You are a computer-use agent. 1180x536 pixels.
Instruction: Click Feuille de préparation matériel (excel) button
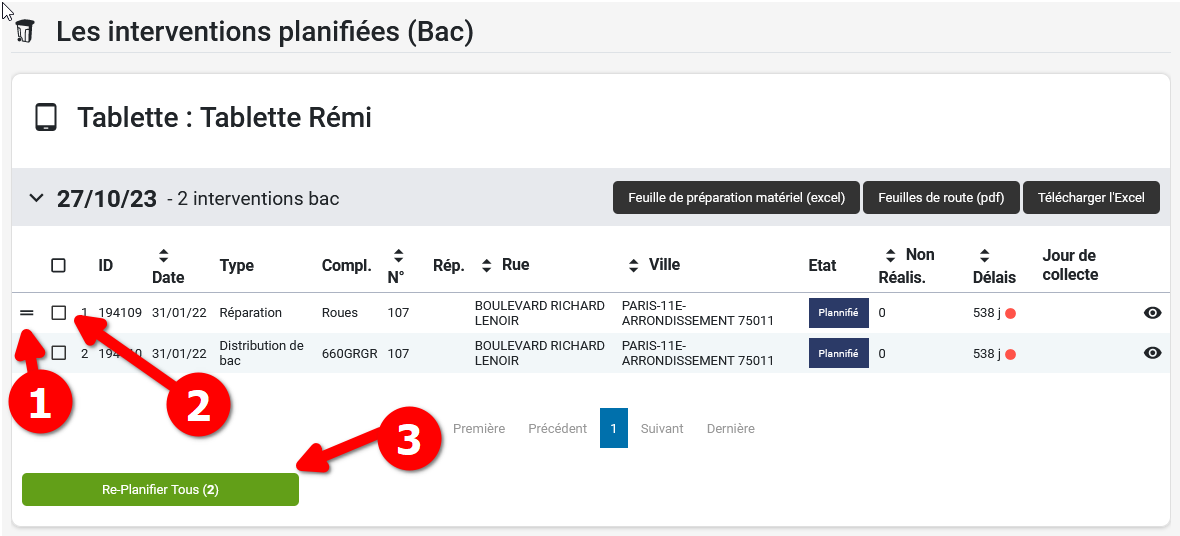(x=736, y=198)
